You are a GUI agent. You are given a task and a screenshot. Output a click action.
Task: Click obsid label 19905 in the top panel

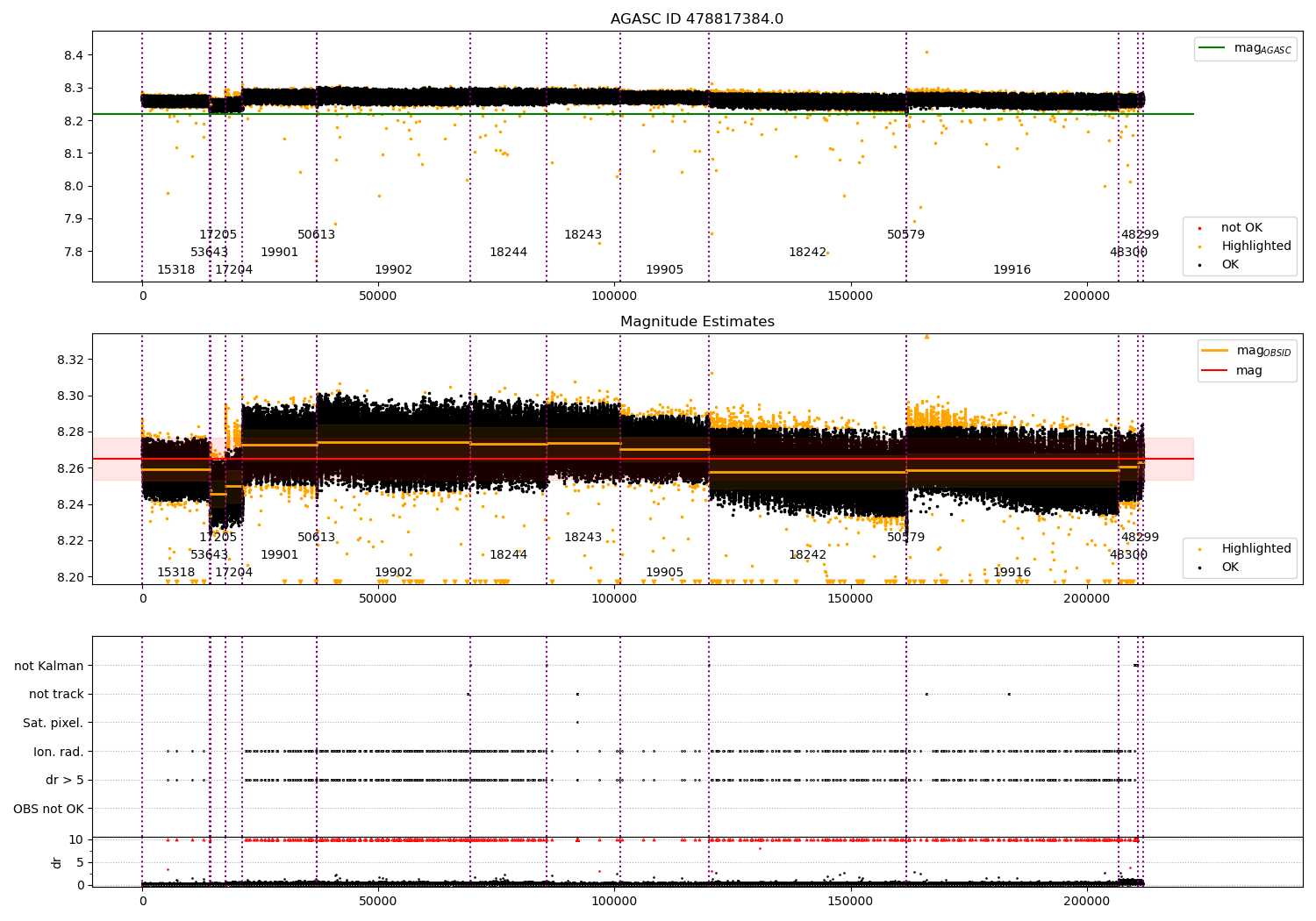[x=665, y=270]
